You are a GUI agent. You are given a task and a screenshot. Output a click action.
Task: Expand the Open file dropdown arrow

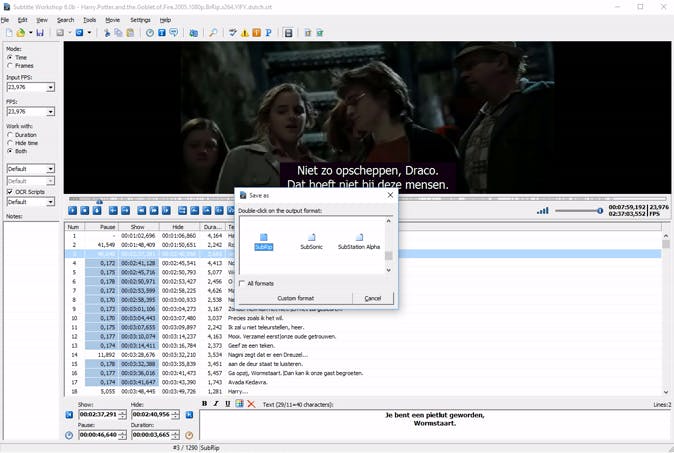click(31, 33)
